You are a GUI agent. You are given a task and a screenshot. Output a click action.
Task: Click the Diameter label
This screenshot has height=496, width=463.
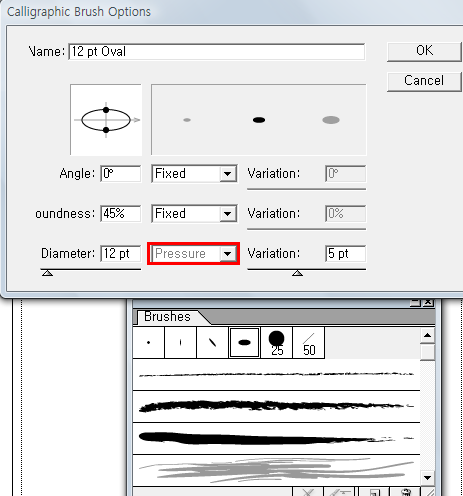click(68, 254)
